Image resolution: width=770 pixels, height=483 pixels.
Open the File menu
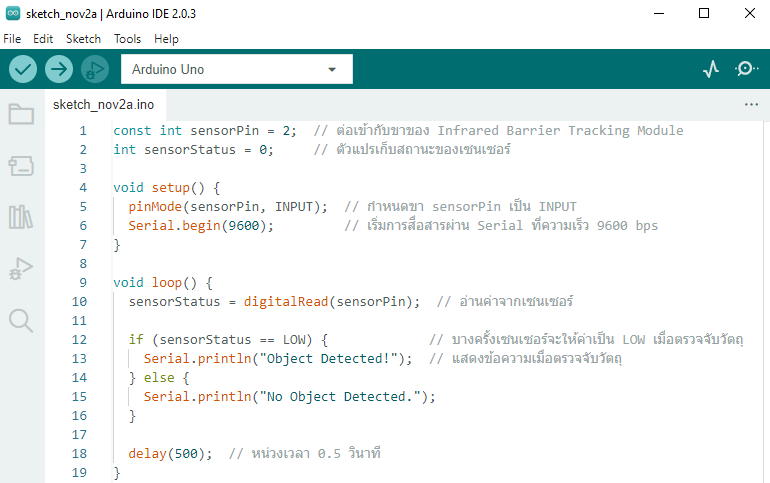[x=12, y=39]
